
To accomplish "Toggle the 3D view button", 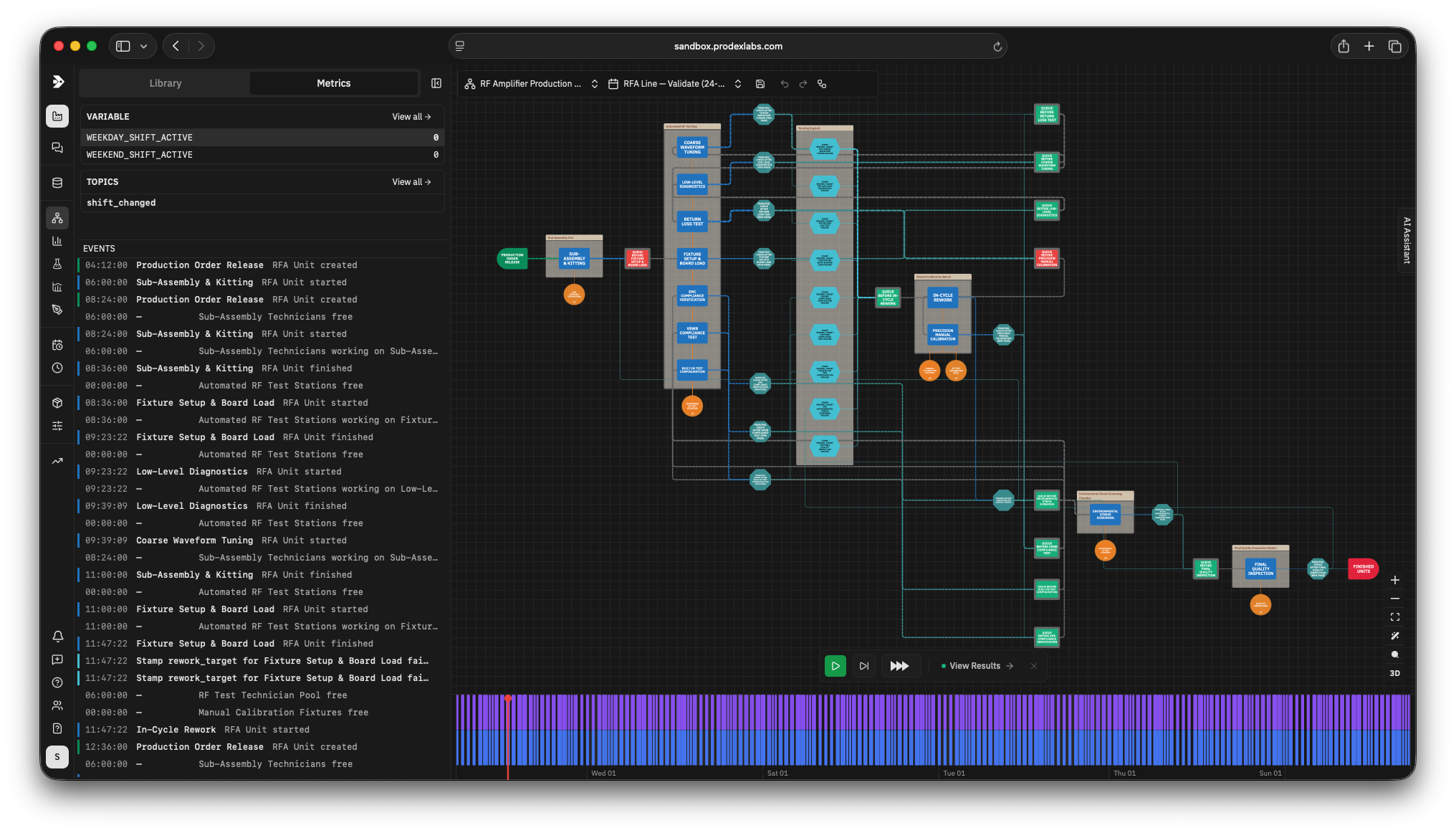I will [1395, 673].
